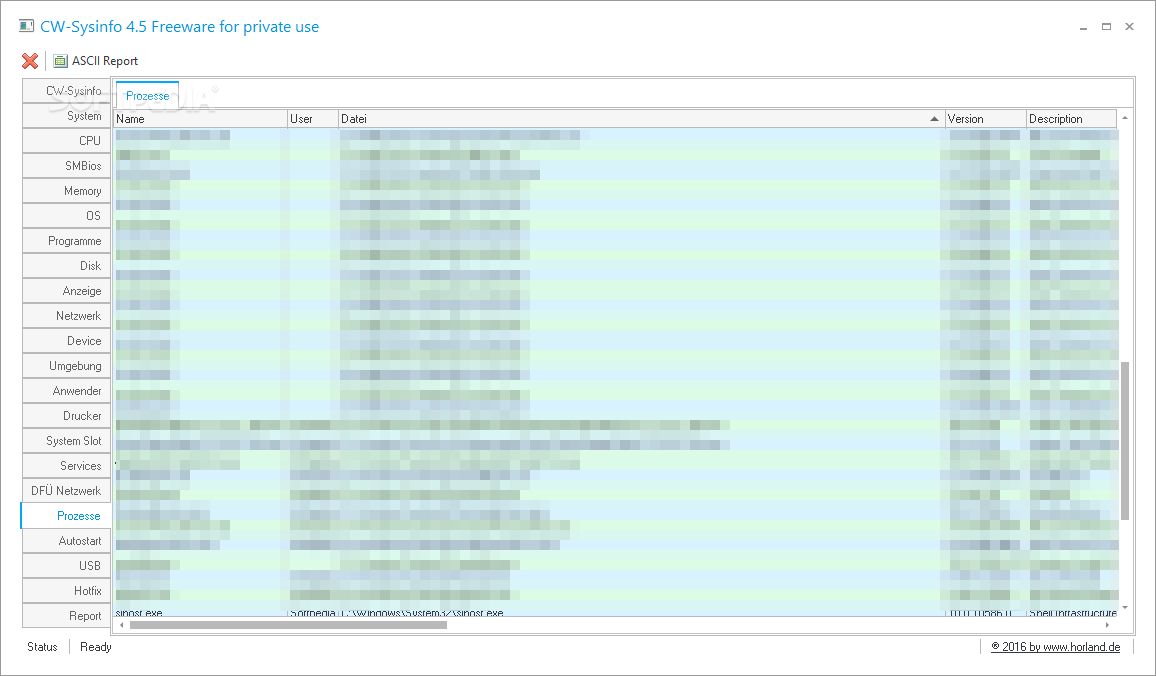1156x676 pixels.
Task: Minimize the CW-Sysinfo window
Action: (1083, 27)
